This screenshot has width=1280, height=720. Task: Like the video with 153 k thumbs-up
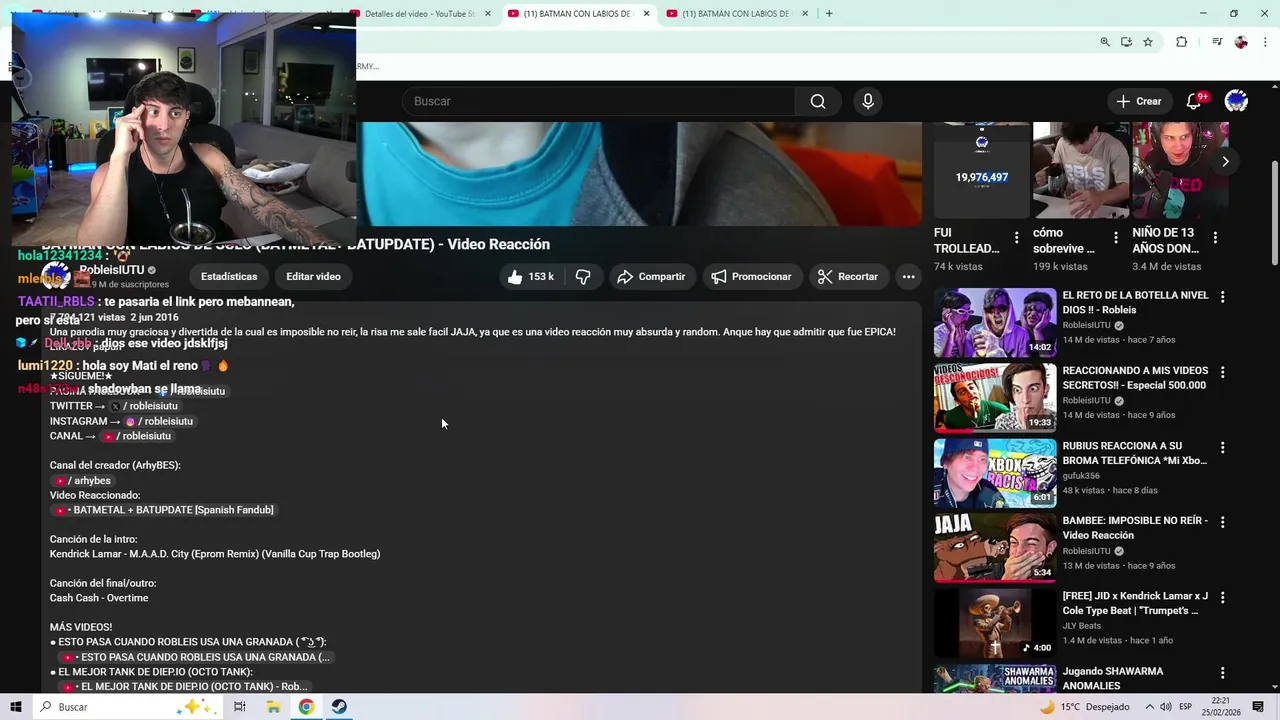point(531,277)
